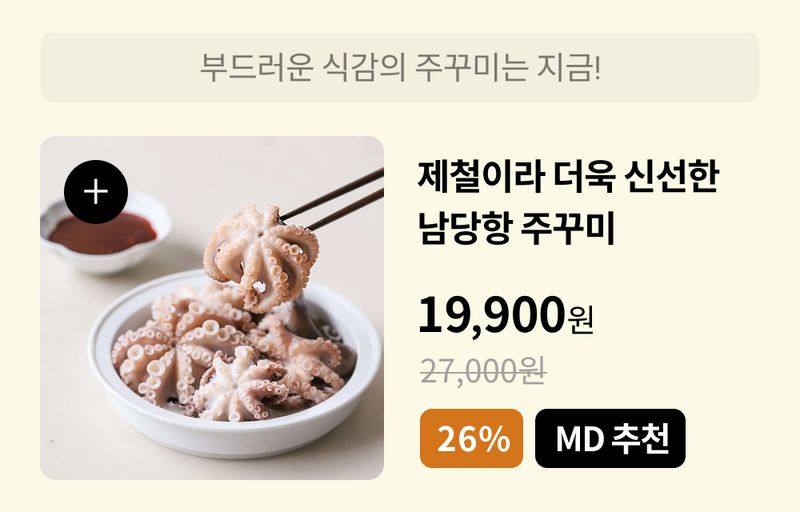Image resolution: width=800 pixels, height=512 pixels.
Task: Tap the black MD 추천 badge
Action: tap(610, 439)
